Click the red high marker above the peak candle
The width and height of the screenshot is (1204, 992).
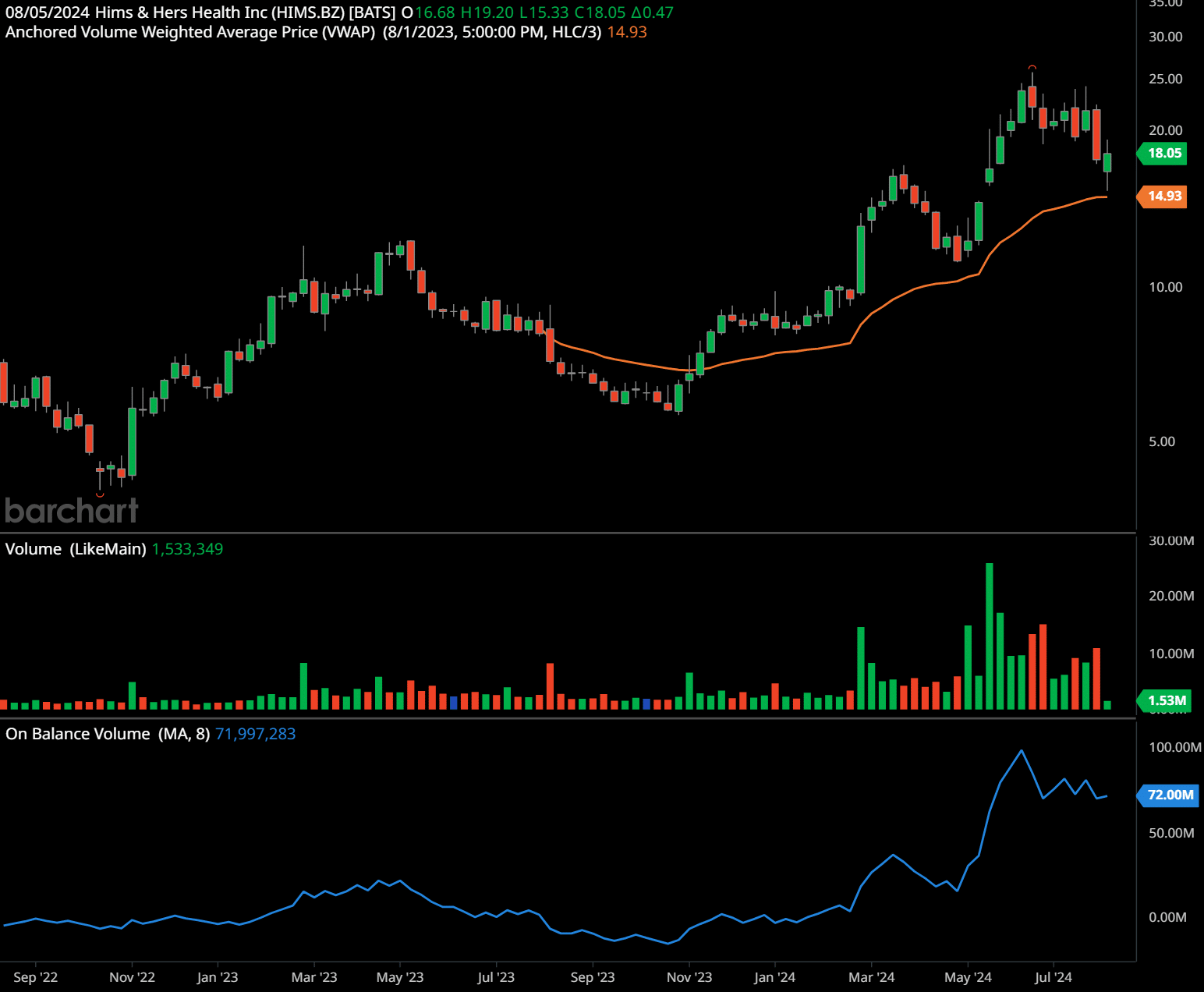1032,67
